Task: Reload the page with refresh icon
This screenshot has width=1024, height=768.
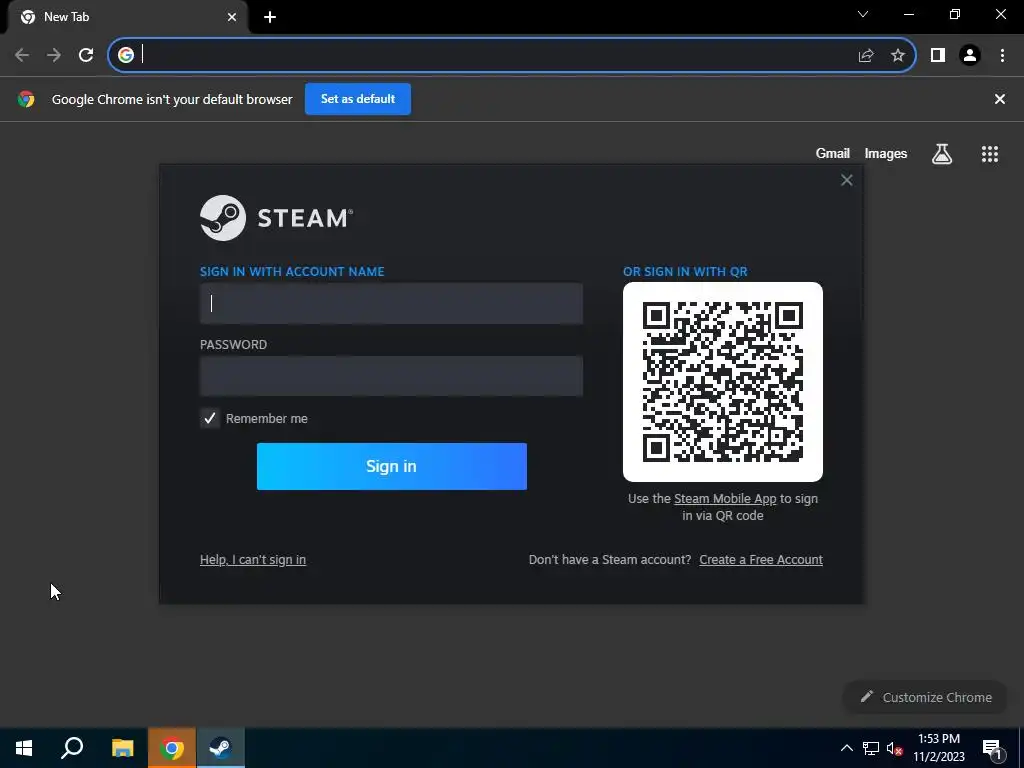Action: [x=86, y=56]
